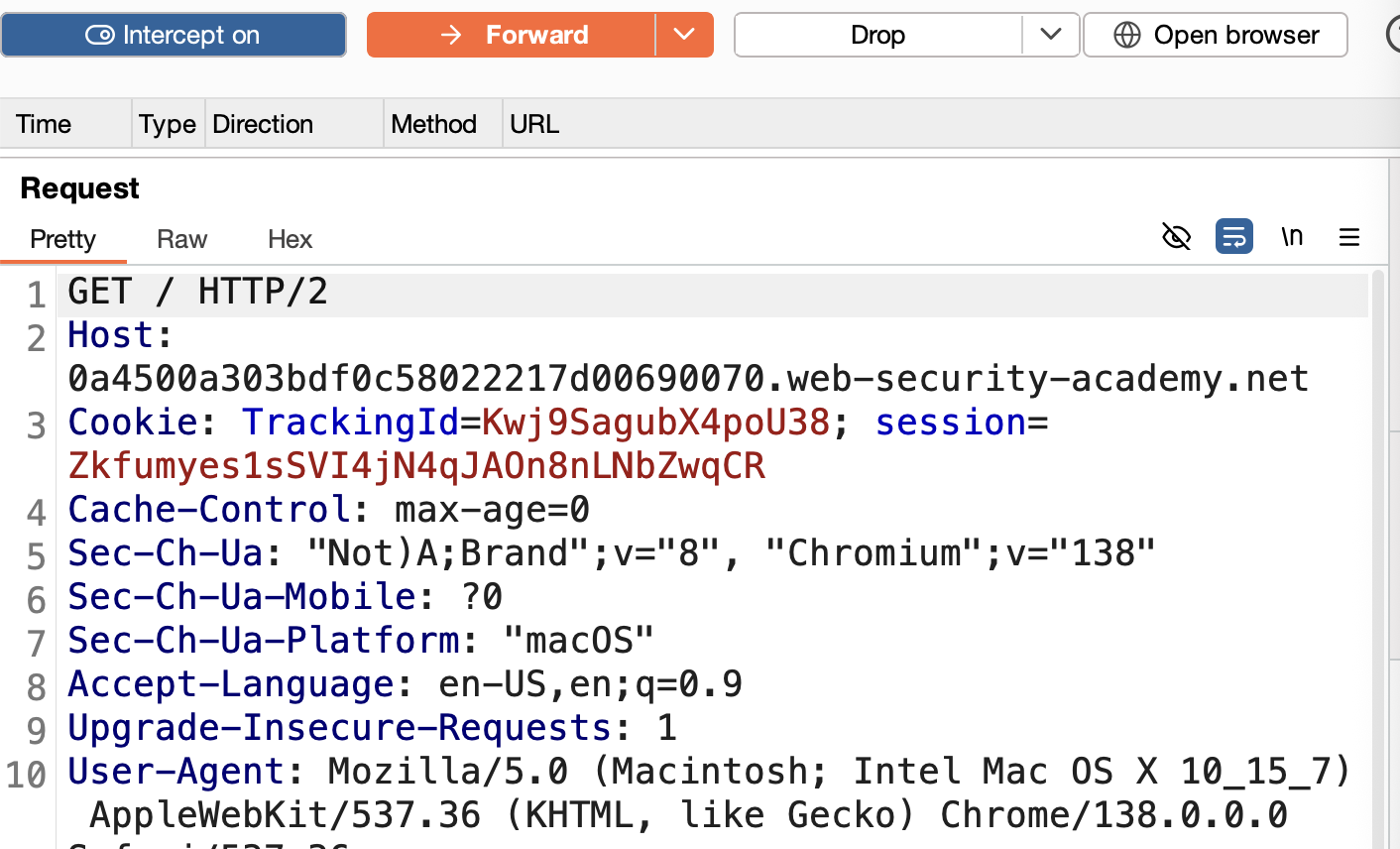Sort by the Method column header

pos(442,124)
